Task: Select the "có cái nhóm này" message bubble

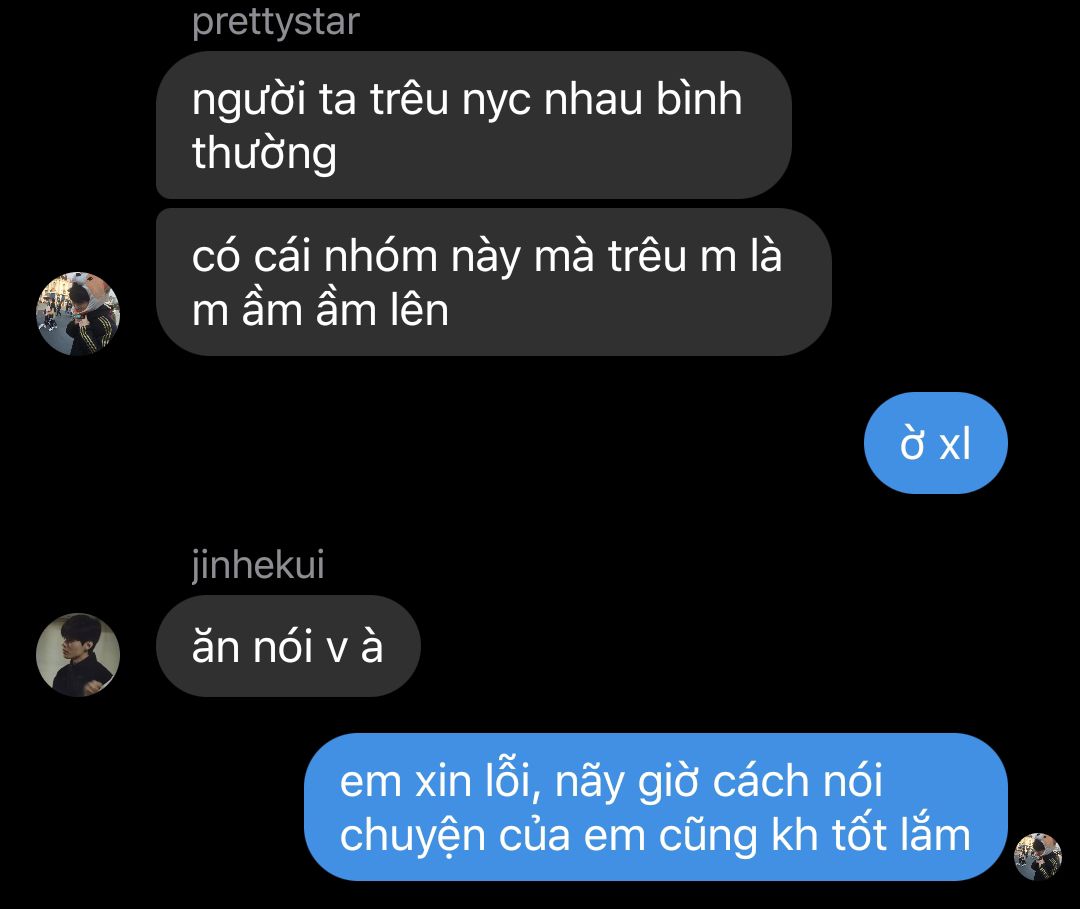Action: tap(494, 282)
